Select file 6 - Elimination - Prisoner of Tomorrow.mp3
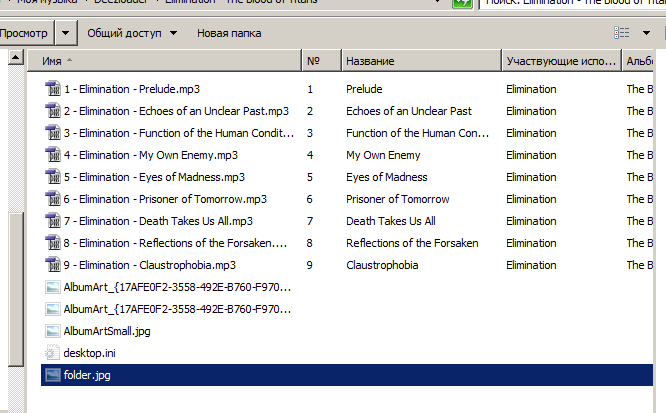 tap(165, 200)
